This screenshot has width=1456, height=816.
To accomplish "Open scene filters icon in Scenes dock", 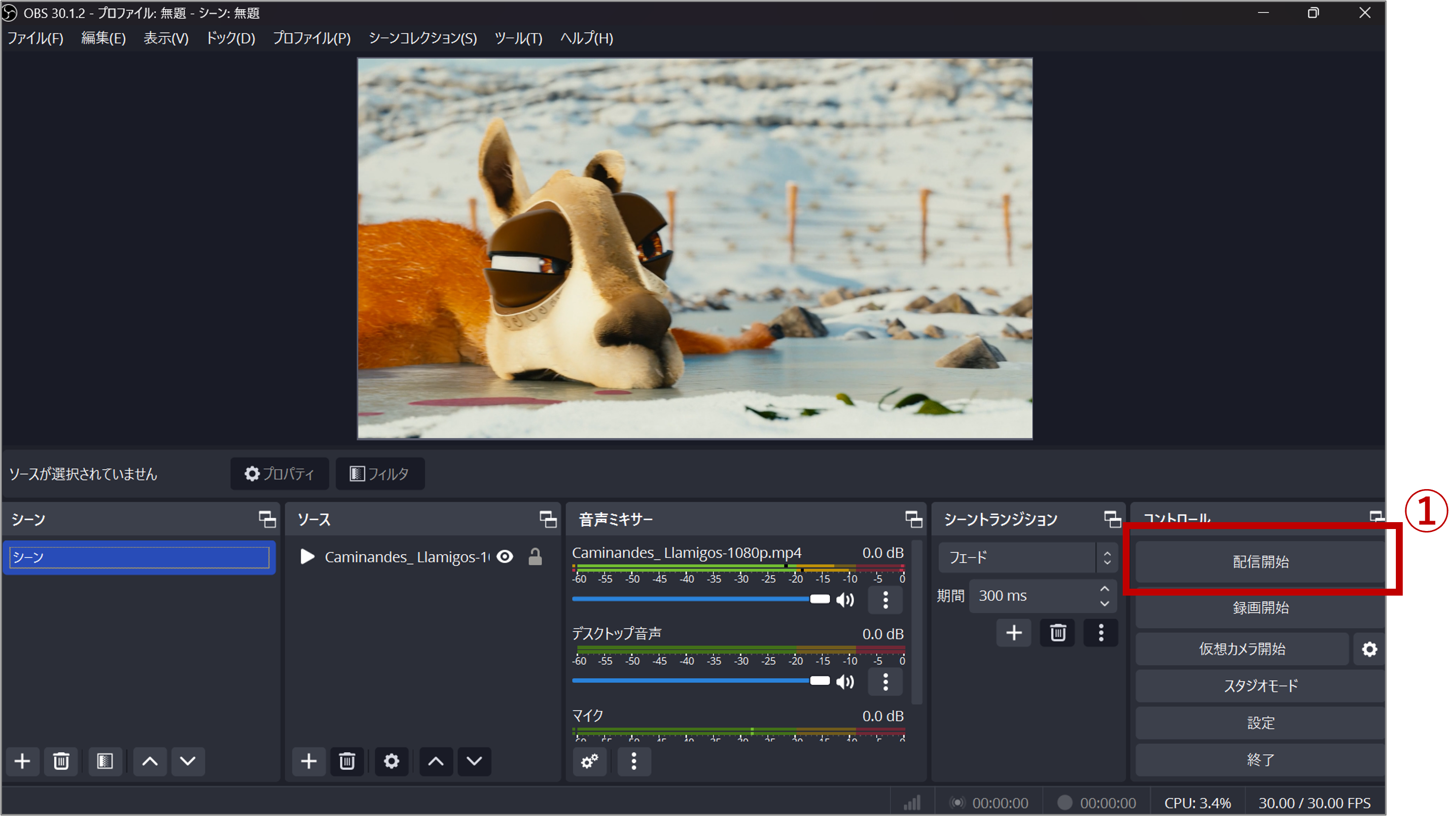I will 105,761.
